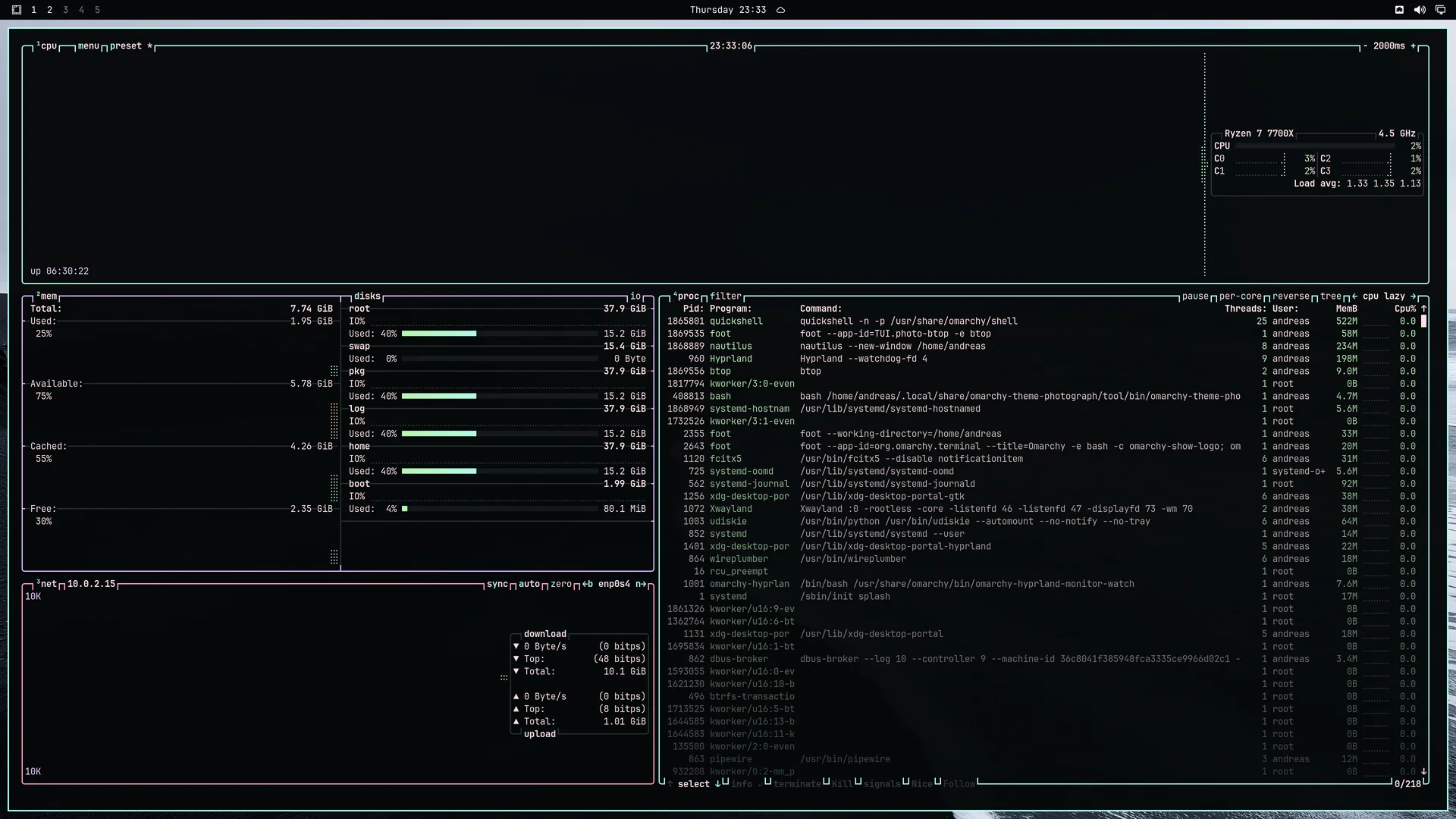
Task: Switch to workspace 2
Action: [x=49, y=10]
